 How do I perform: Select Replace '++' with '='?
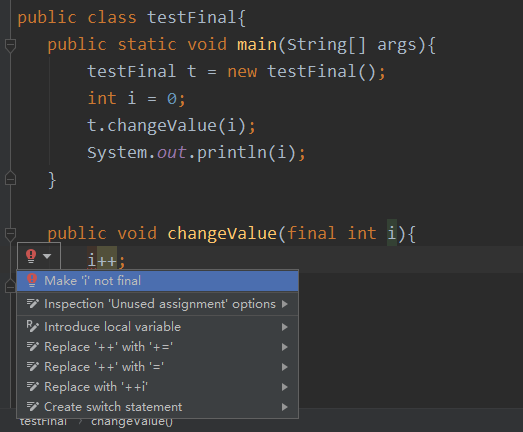[157, 367]
